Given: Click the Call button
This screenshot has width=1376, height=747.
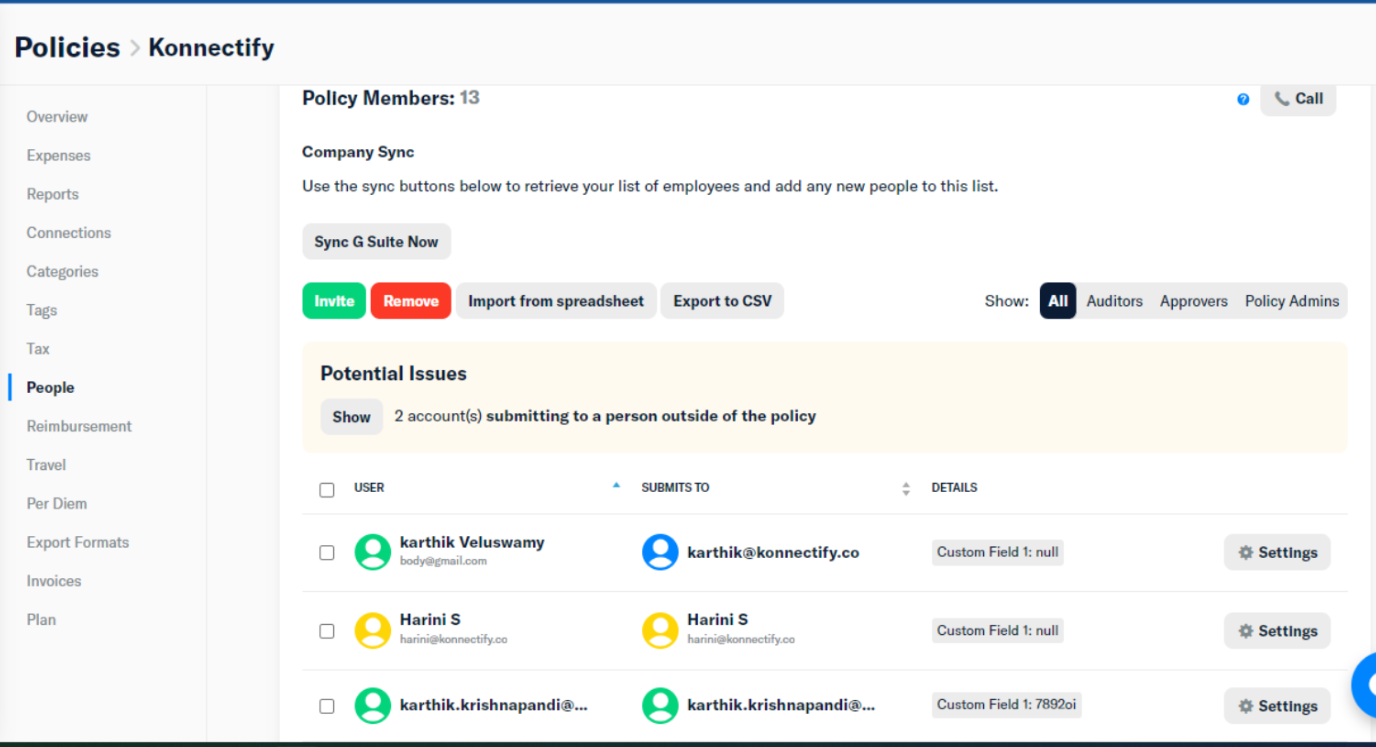Looking at the screenshot, I should click(x=1298, y=99).
